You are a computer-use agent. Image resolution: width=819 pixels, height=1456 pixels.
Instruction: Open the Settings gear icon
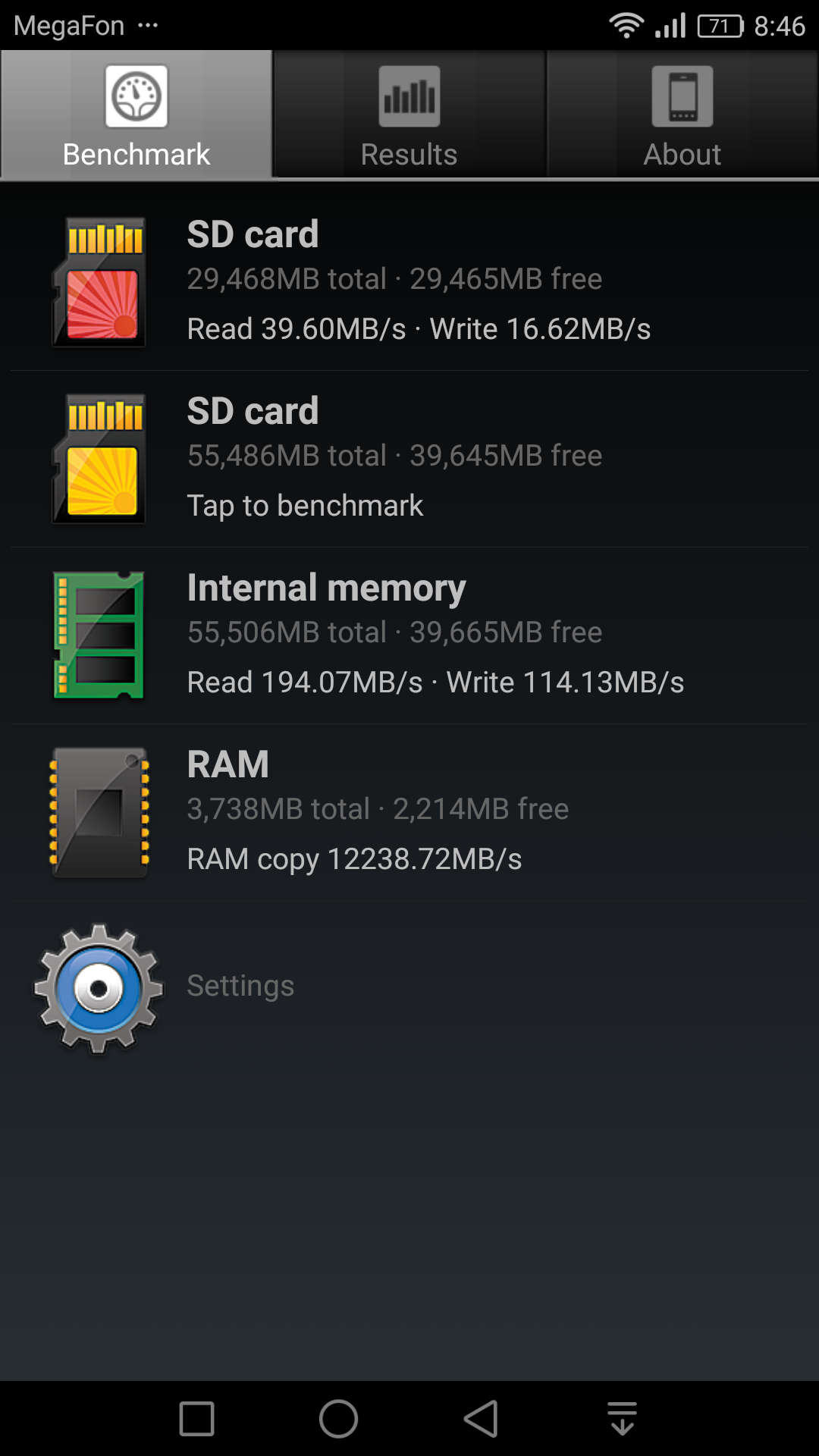click(99, 988)
